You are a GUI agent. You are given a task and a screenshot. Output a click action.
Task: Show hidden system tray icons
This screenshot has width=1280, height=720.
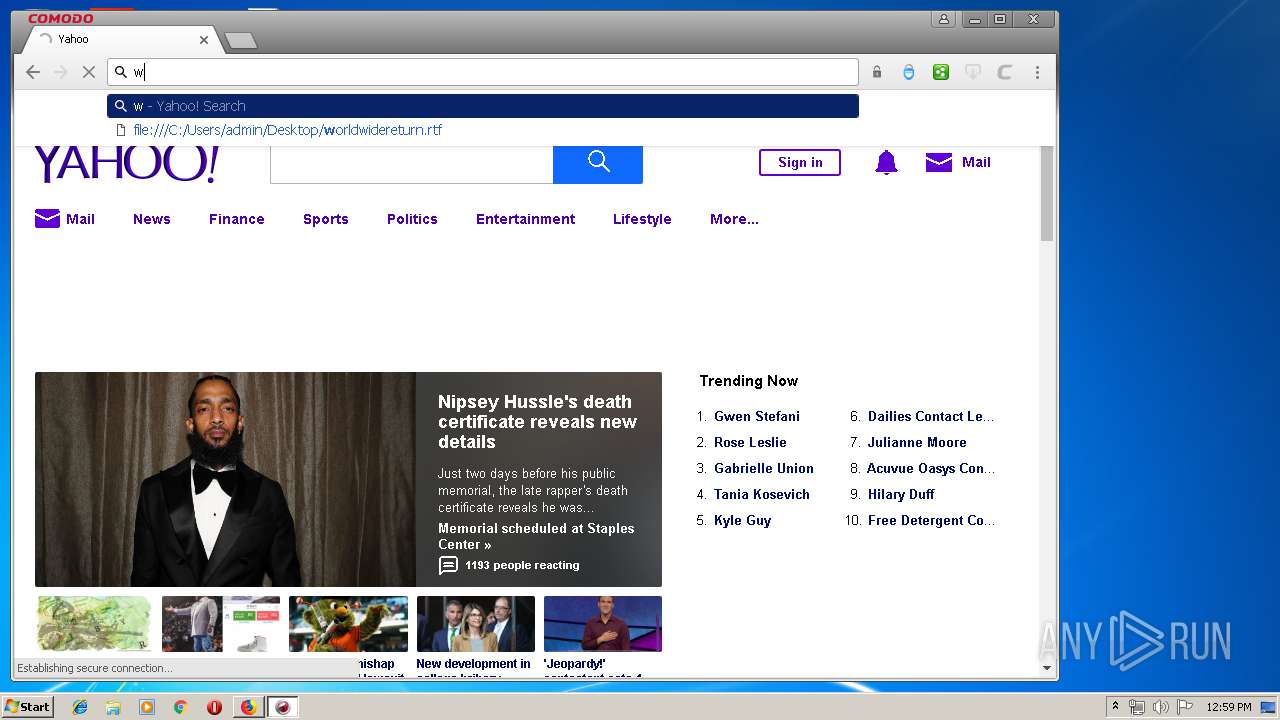[1115, 707]
